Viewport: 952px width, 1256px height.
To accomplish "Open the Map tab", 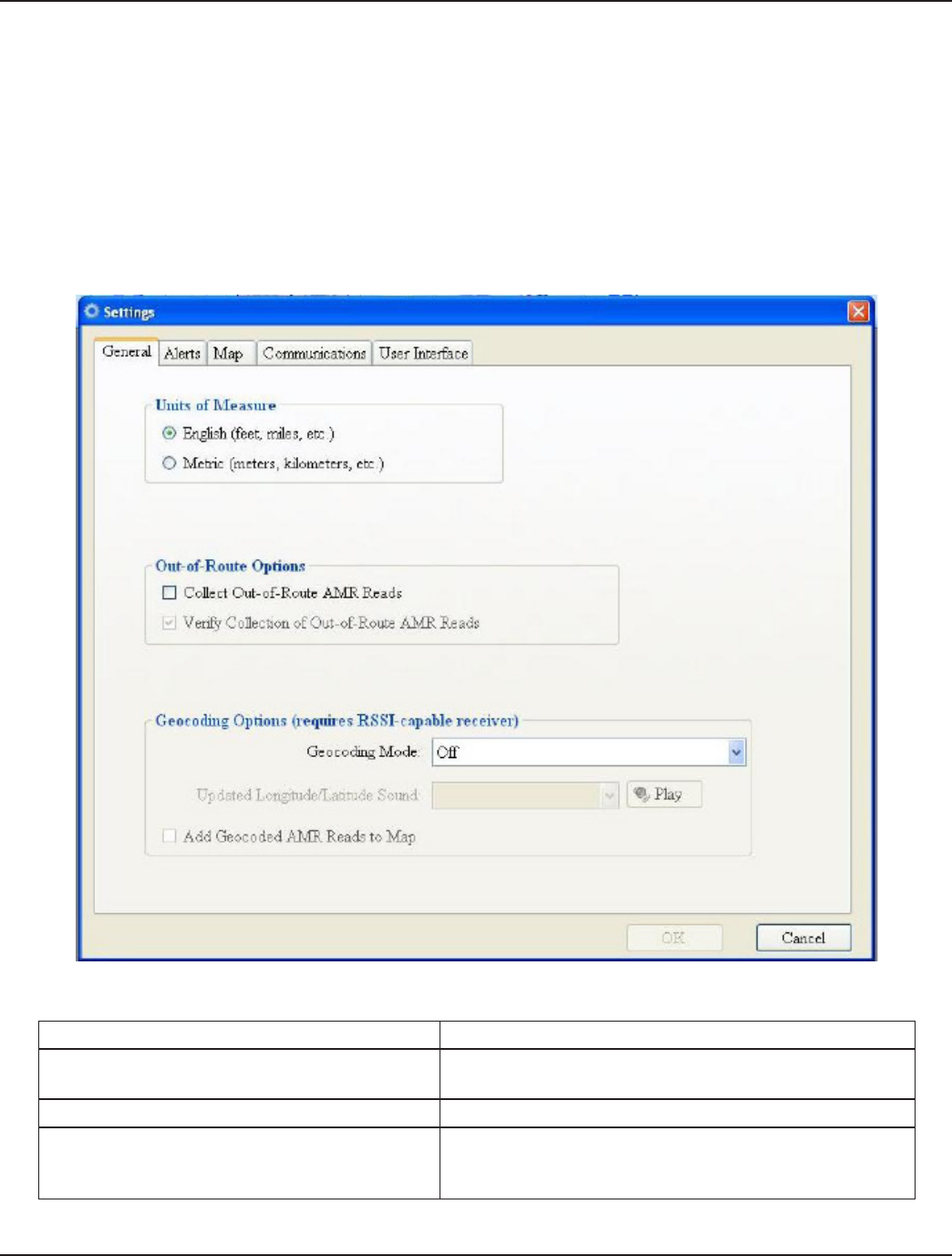I will 229,354.
